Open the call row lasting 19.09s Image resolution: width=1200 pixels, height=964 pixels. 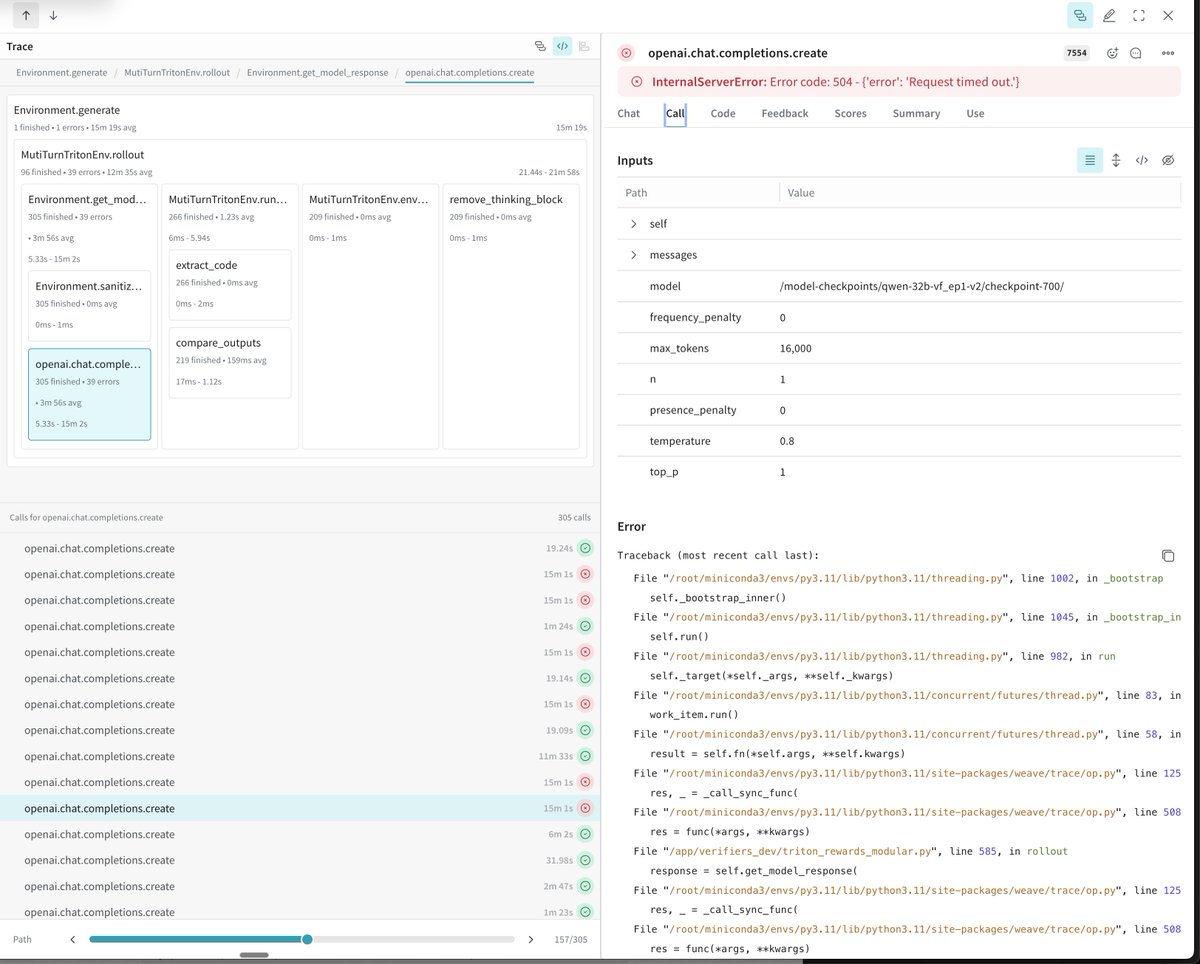pos(300,730)
